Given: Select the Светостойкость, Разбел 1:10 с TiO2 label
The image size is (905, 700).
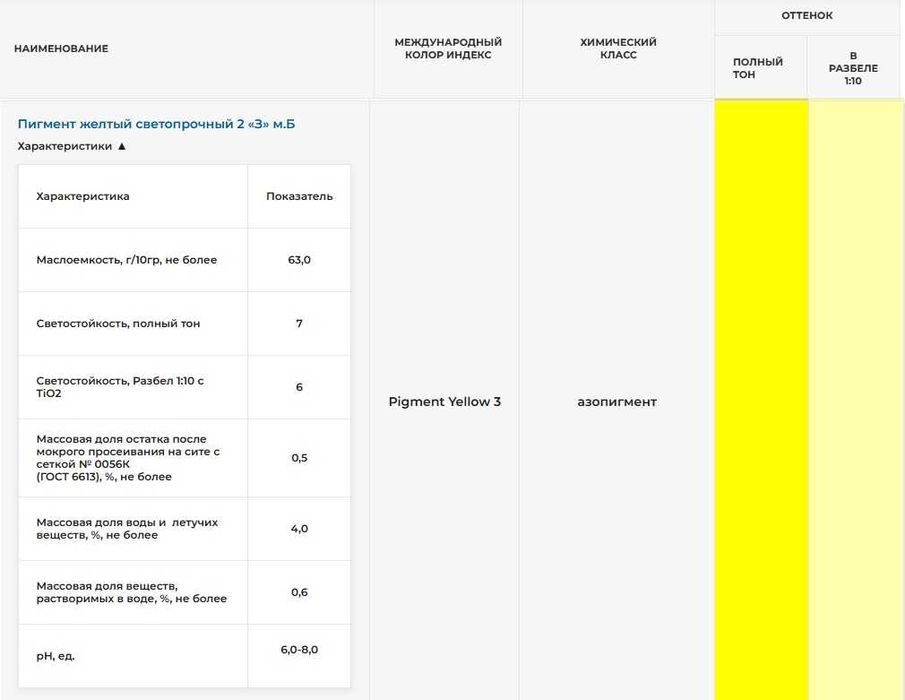Looking at the screenshot, I should point(120,387).
